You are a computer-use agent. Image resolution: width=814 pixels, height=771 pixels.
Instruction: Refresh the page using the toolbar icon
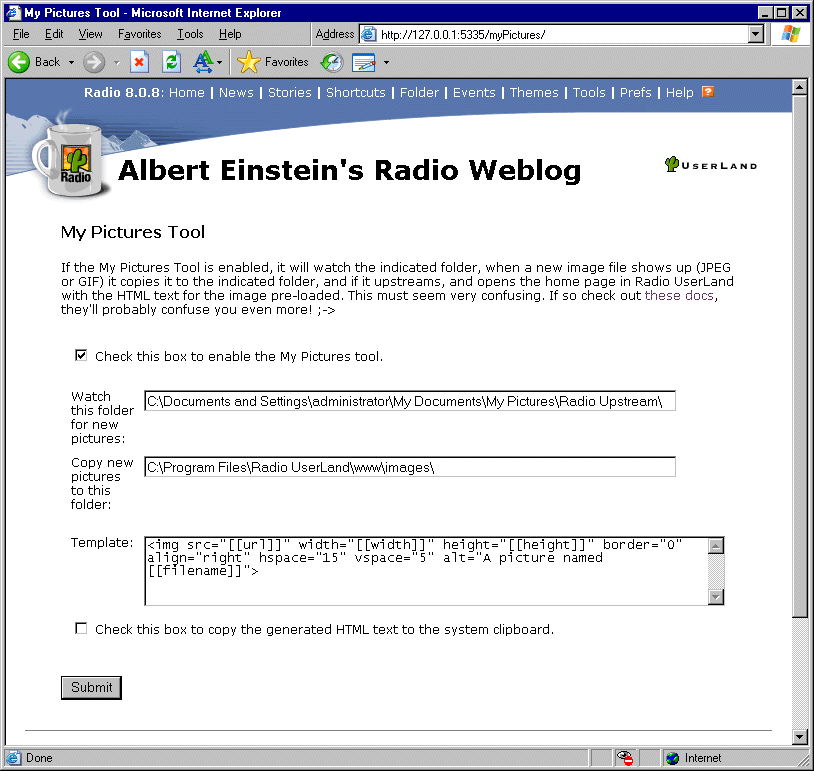[171, 62]
